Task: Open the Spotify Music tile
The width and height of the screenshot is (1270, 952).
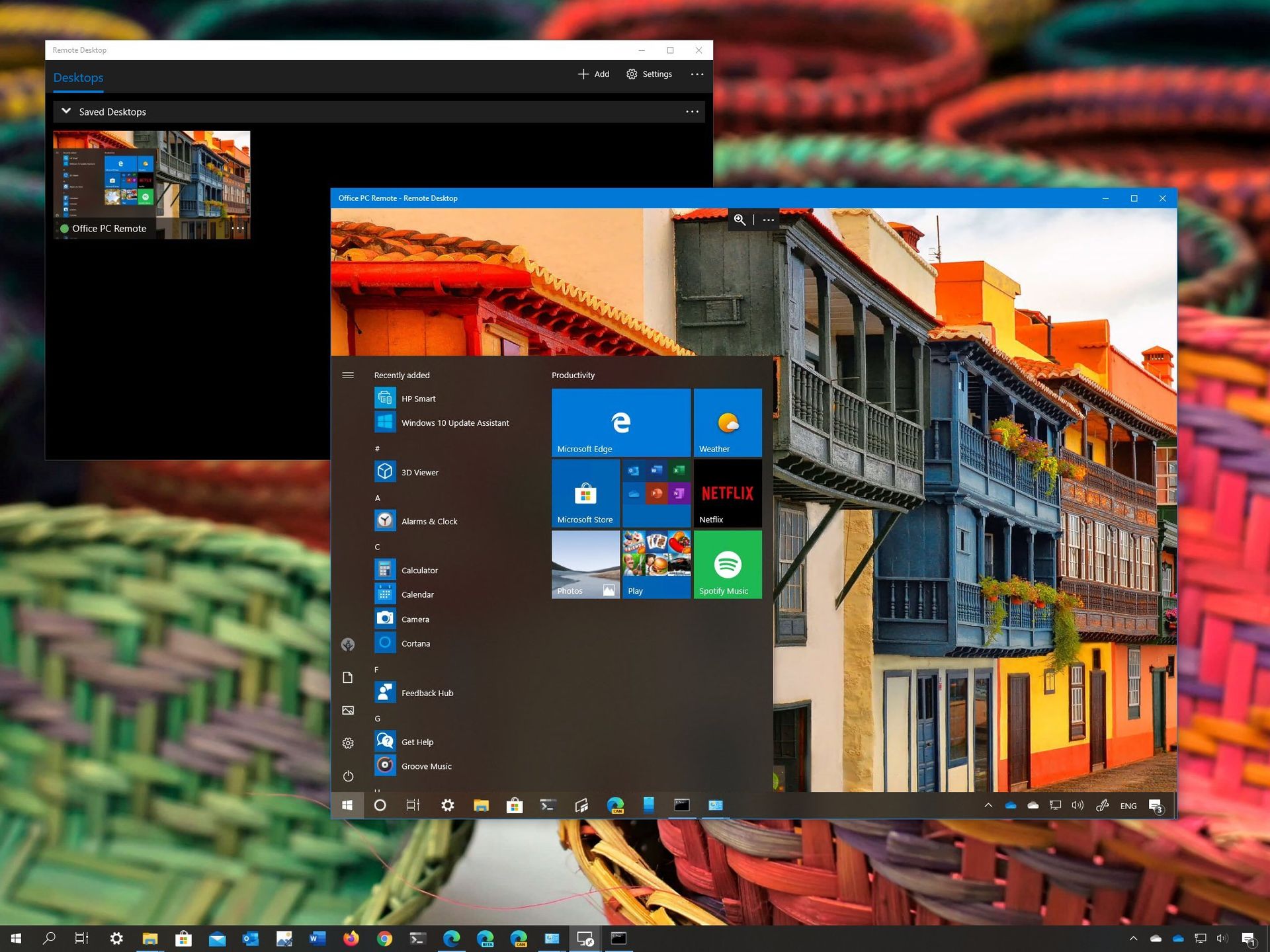Action: click(x=727, y=564)
